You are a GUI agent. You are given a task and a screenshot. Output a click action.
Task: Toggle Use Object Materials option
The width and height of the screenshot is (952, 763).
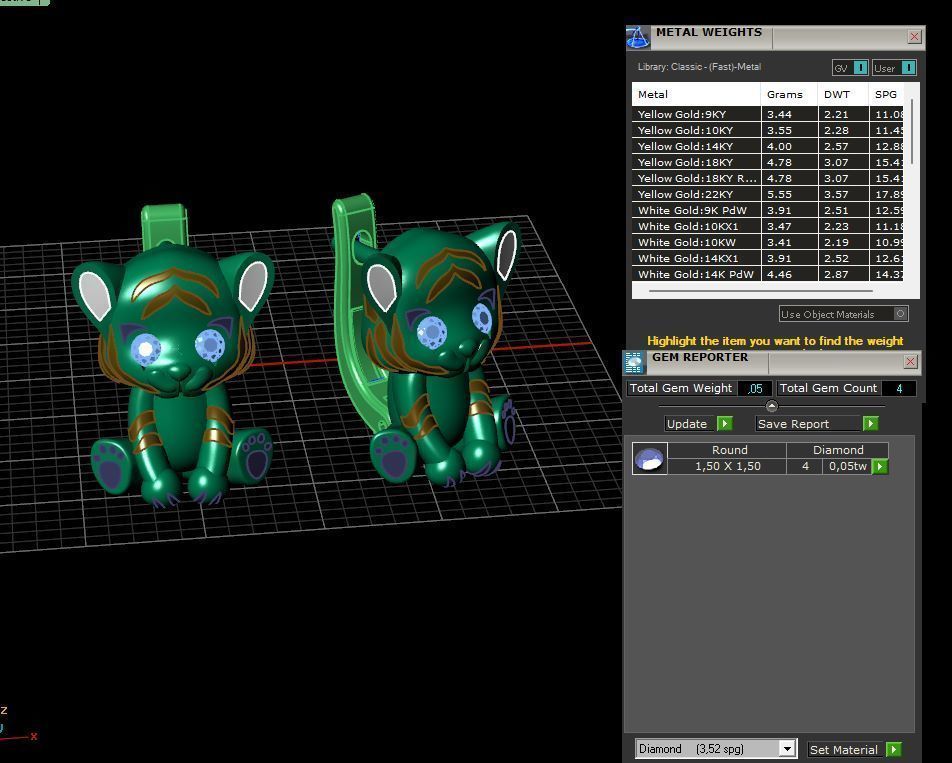coord(843,314)
